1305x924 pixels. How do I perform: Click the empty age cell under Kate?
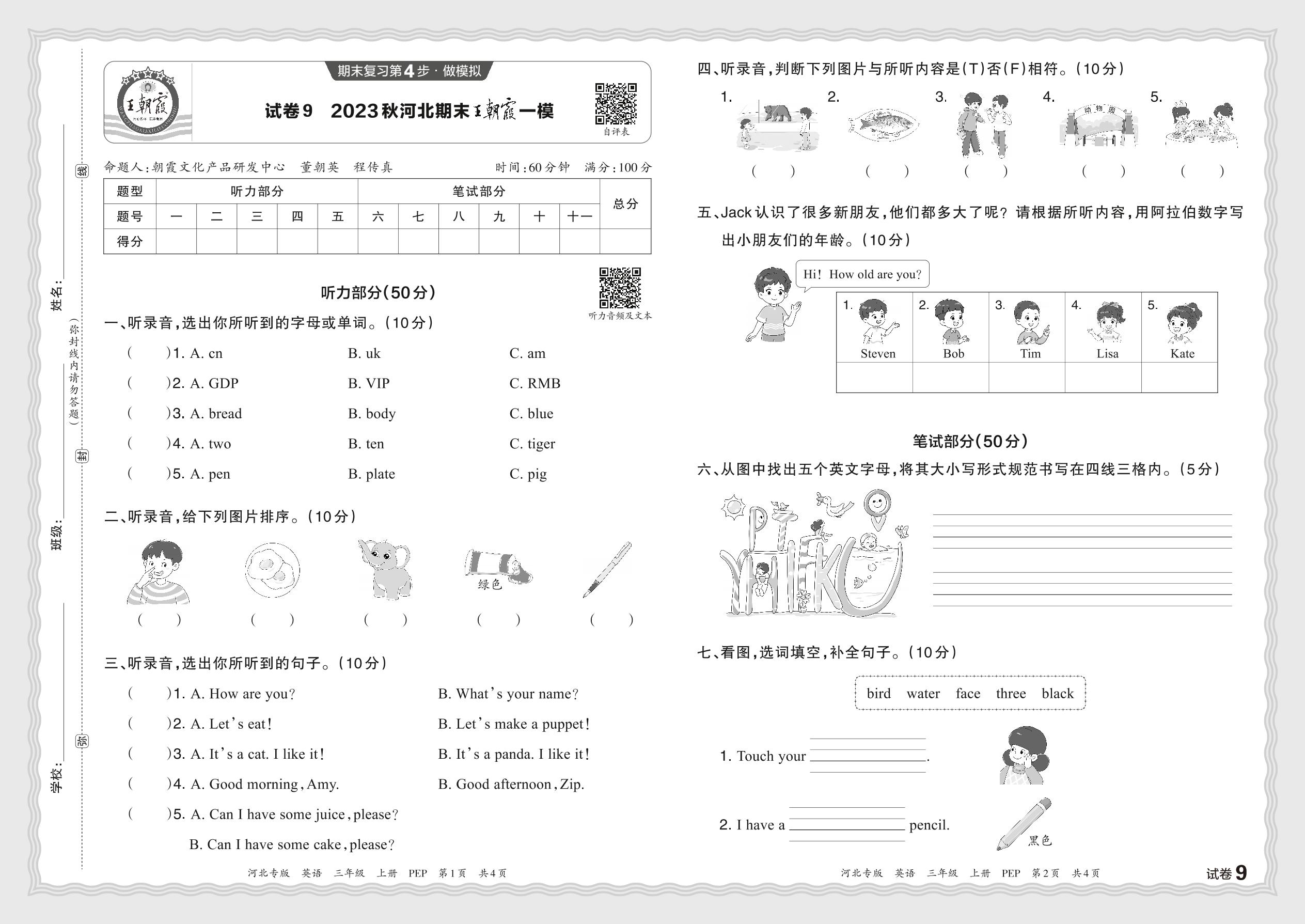(1180, 377)
